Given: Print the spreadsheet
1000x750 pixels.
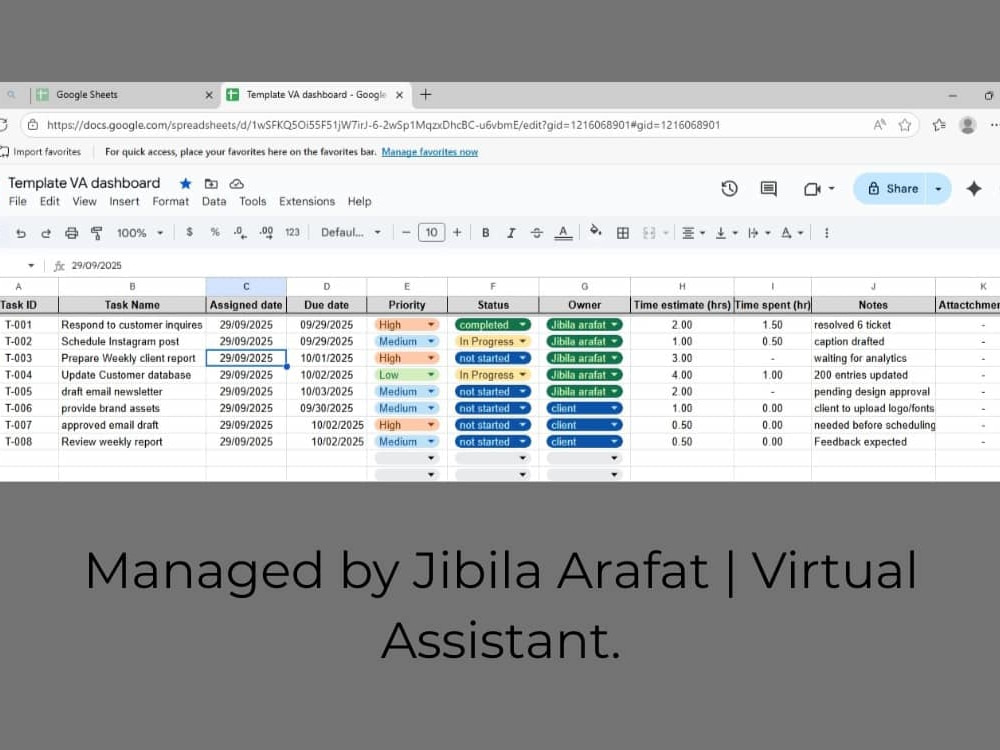Looking at the screenshot, I should click(71, 233).
